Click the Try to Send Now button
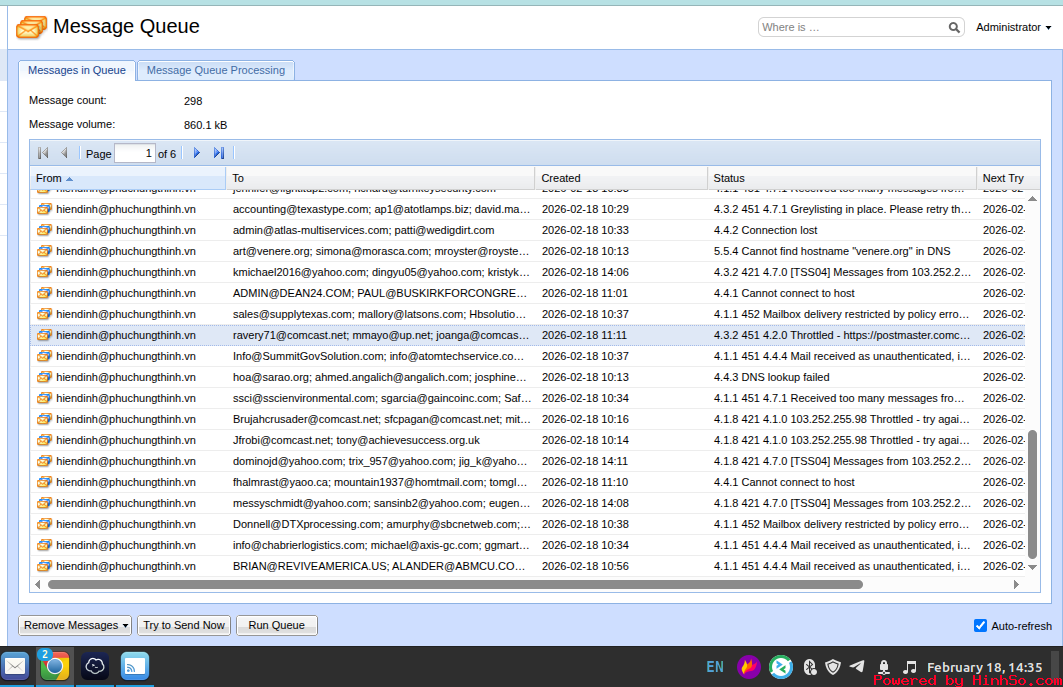Screen dimensions: 1063x687 184,625
